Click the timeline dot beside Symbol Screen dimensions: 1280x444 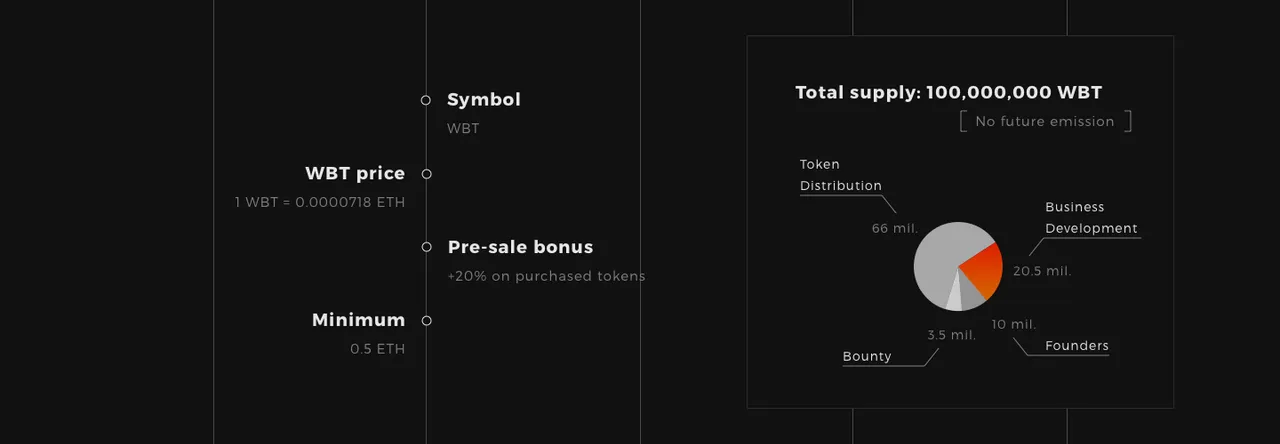(x=426, y=100)
